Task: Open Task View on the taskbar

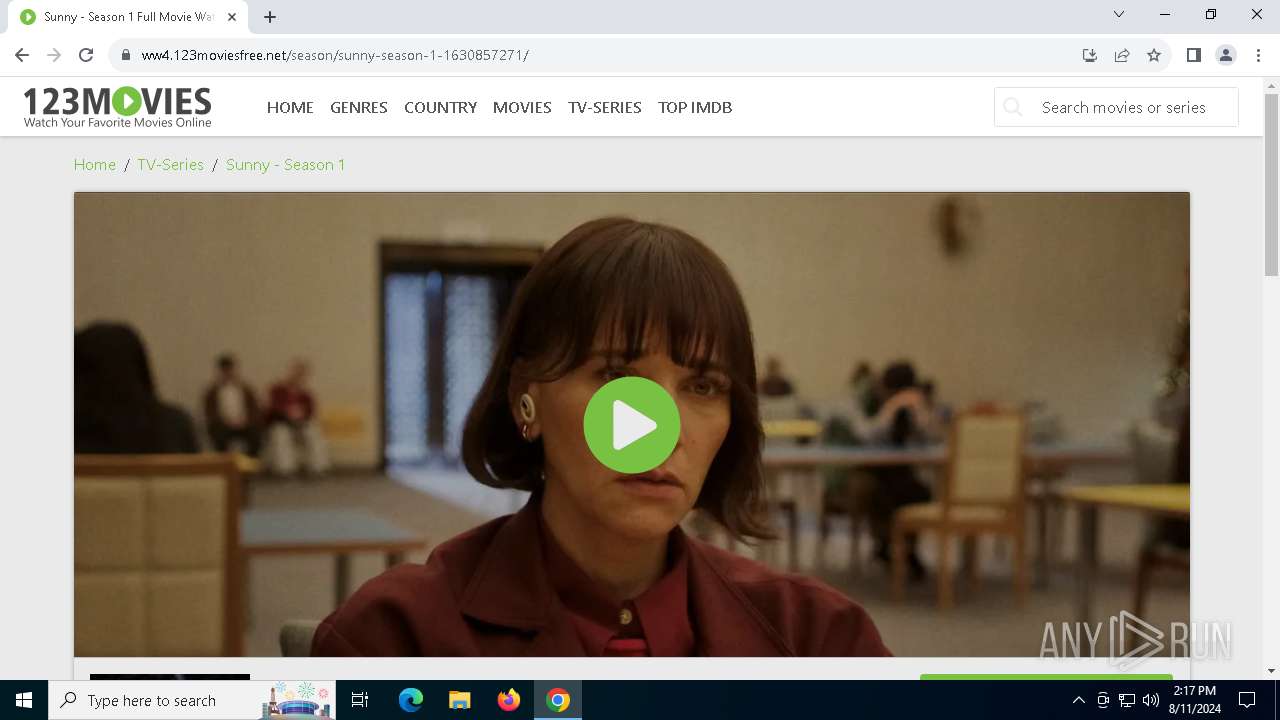Action: pyautogui.click(x=360, y=700)
